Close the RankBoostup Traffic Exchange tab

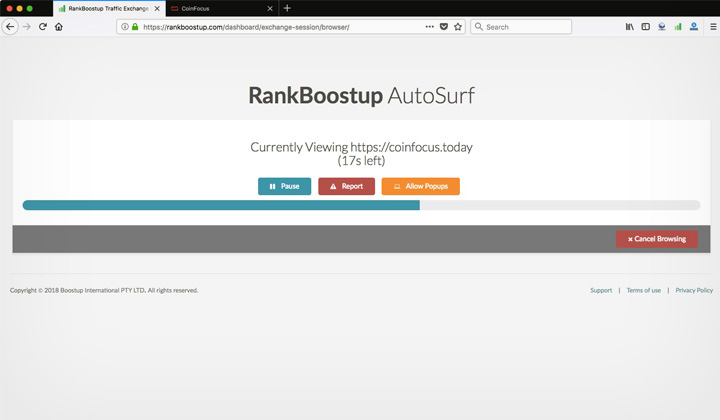click(157, 8)
